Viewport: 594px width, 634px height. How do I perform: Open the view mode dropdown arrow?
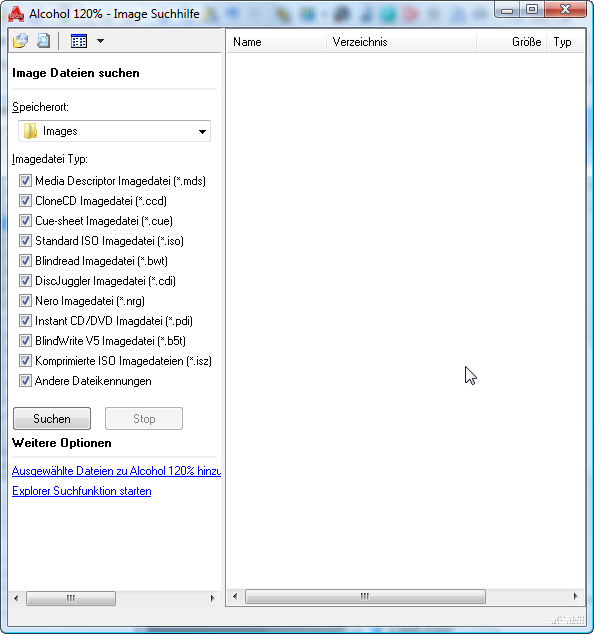pos(100,41)
